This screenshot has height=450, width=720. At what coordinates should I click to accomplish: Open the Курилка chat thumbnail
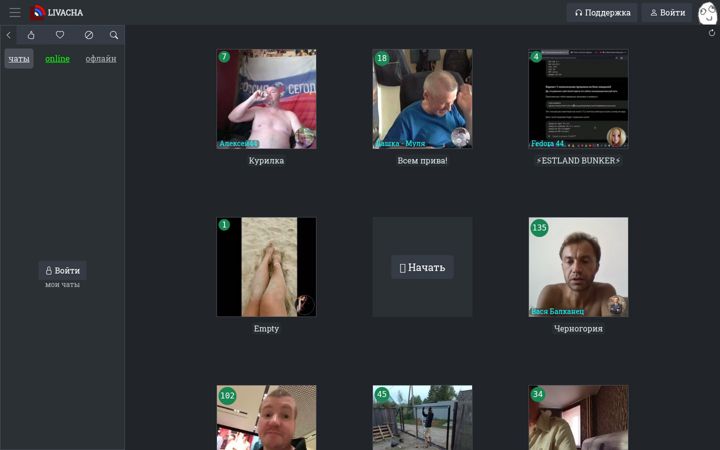click(x=266, y=99)
